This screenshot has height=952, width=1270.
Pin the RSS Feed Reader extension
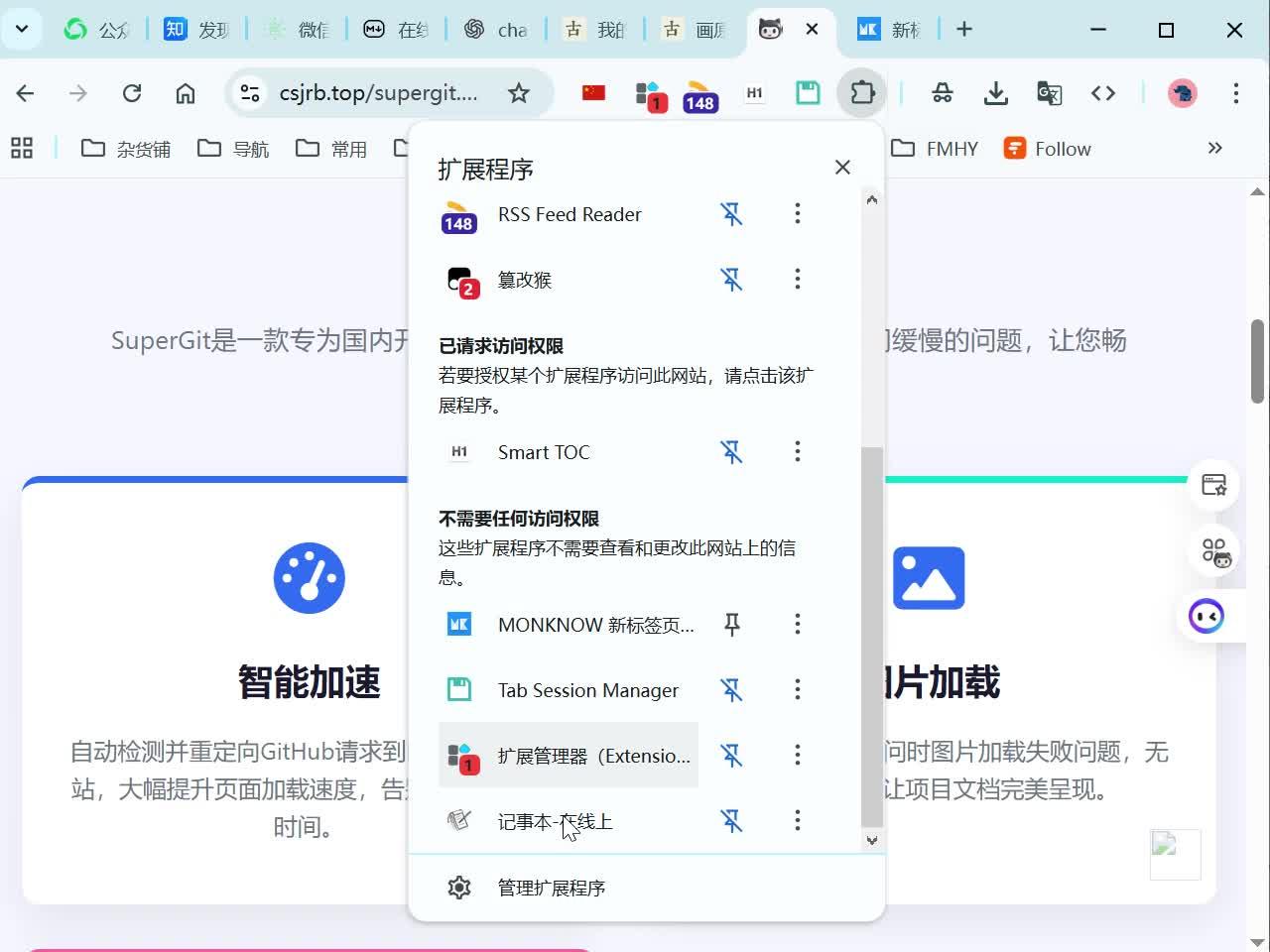point(732,214)
